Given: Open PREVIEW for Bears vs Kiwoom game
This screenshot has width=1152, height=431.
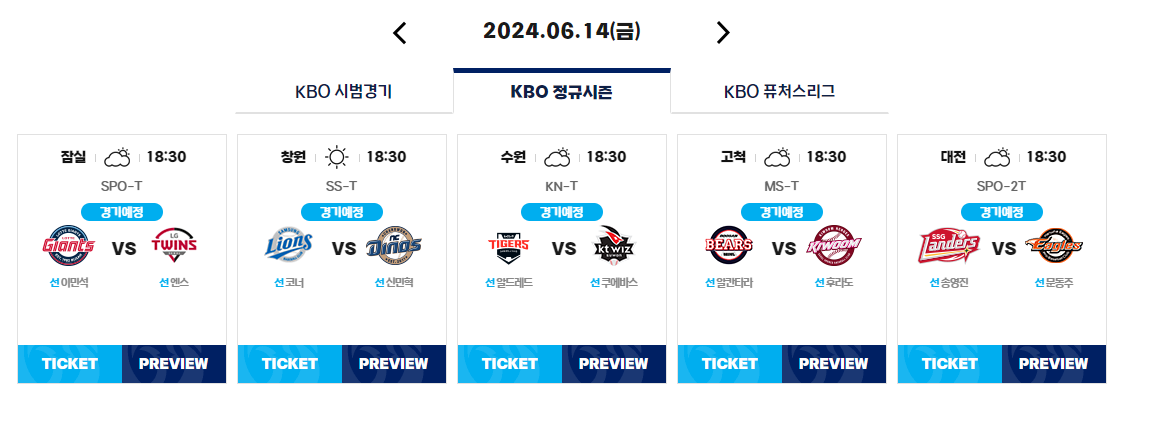Looking at the screenshot, I should (x=834, y=363).
